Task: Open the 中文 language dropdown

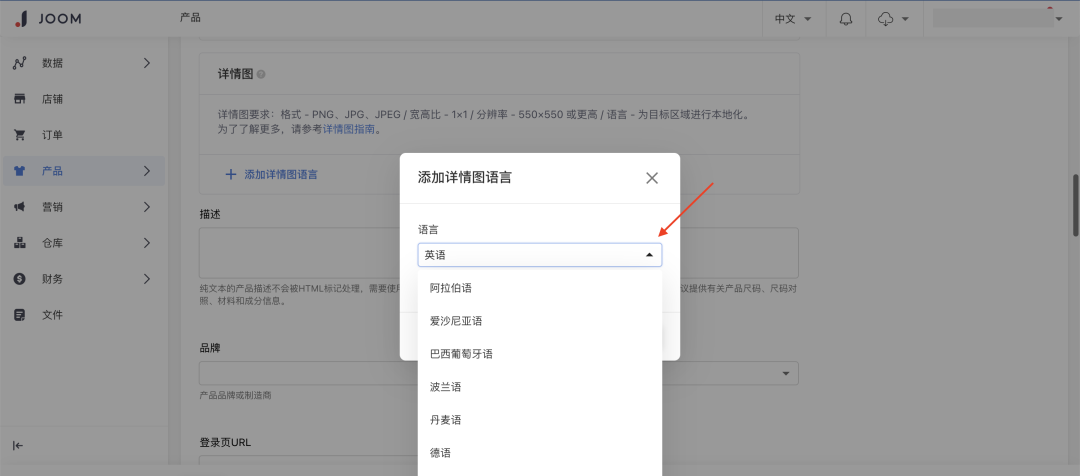Action: (x=793, y=19)
